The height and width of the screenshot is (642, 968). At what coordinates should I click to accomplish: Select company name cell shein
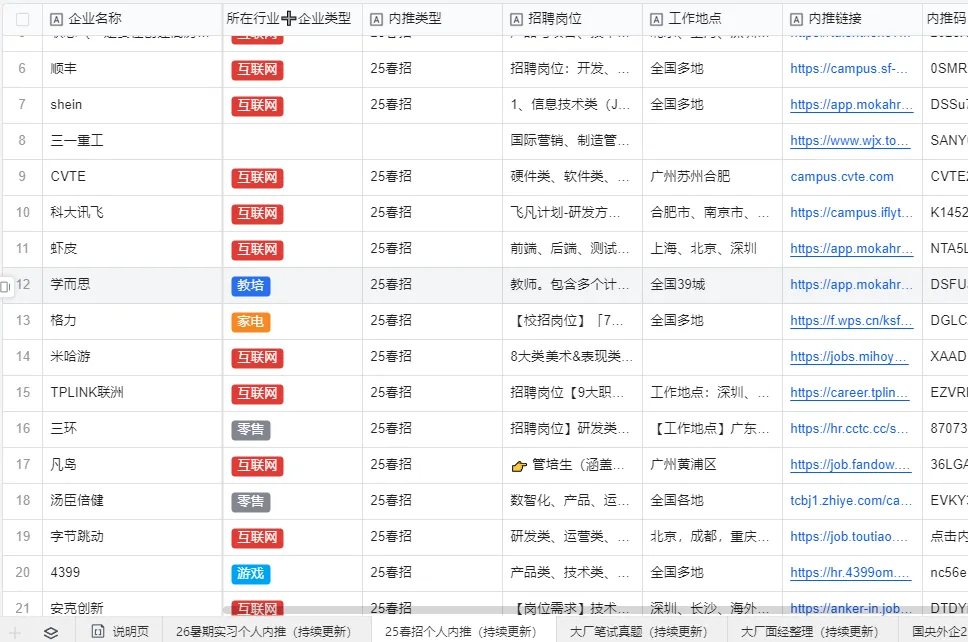132,105
